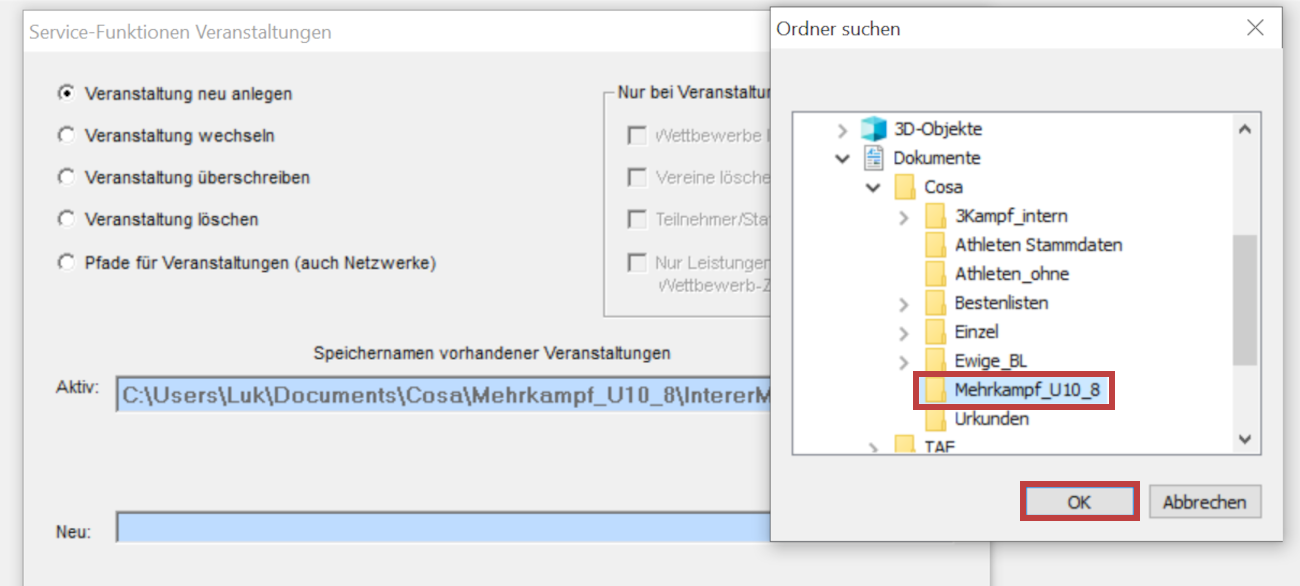Select 'Mehrkampf_U10_8' folder label
Viewport: 1300px width, 586px height.
click(x=1028, y=390)
